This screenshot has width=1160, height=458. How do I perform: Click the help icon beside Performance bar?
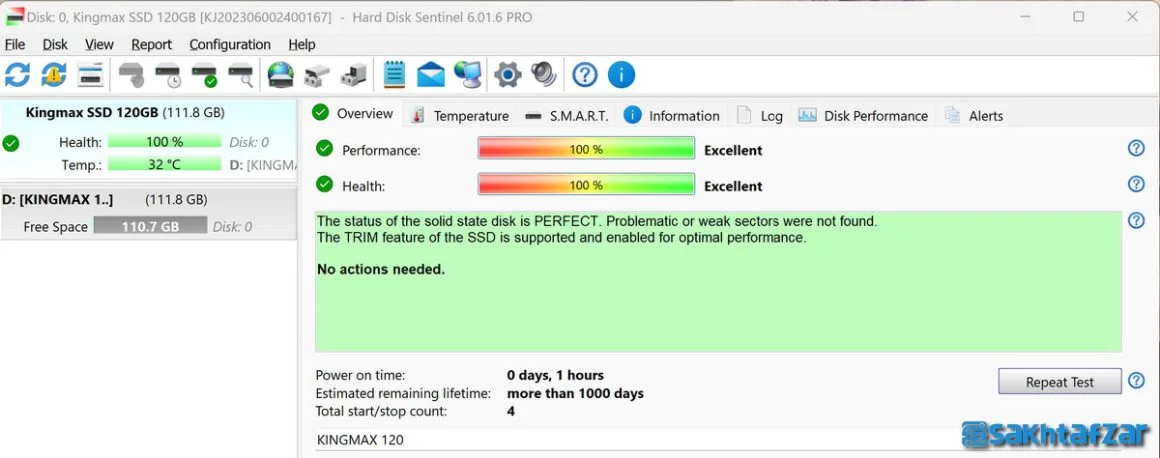click(x=1136, y=148)
